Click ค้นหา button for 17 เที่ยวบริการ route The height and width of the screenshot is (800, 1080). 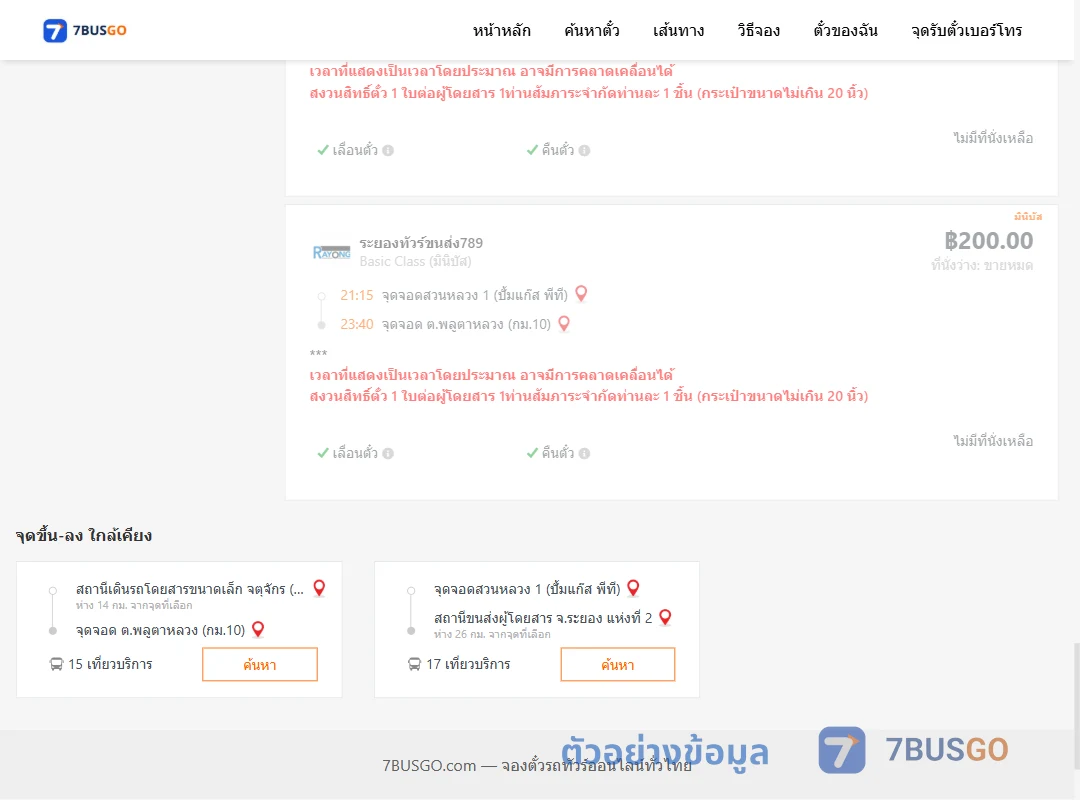tap(618, 664)
